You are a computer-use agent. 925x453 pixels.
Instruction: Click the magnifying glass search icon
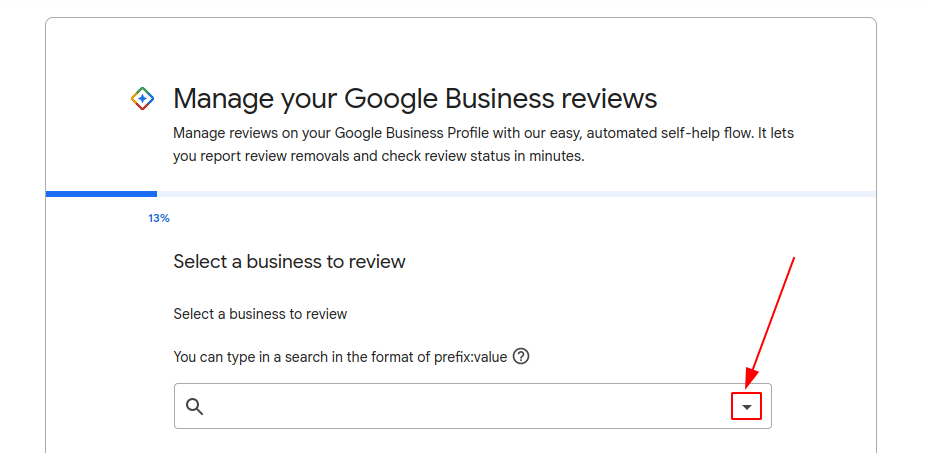click(195, 406)
